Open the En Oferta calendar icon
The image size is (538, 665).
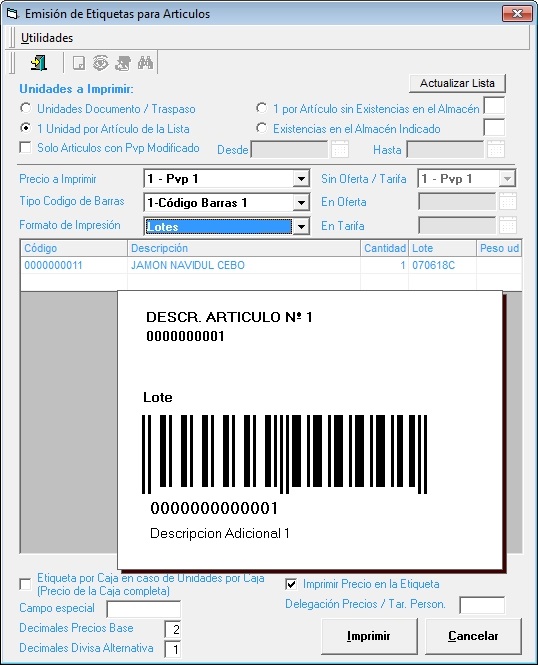point(508,202)
